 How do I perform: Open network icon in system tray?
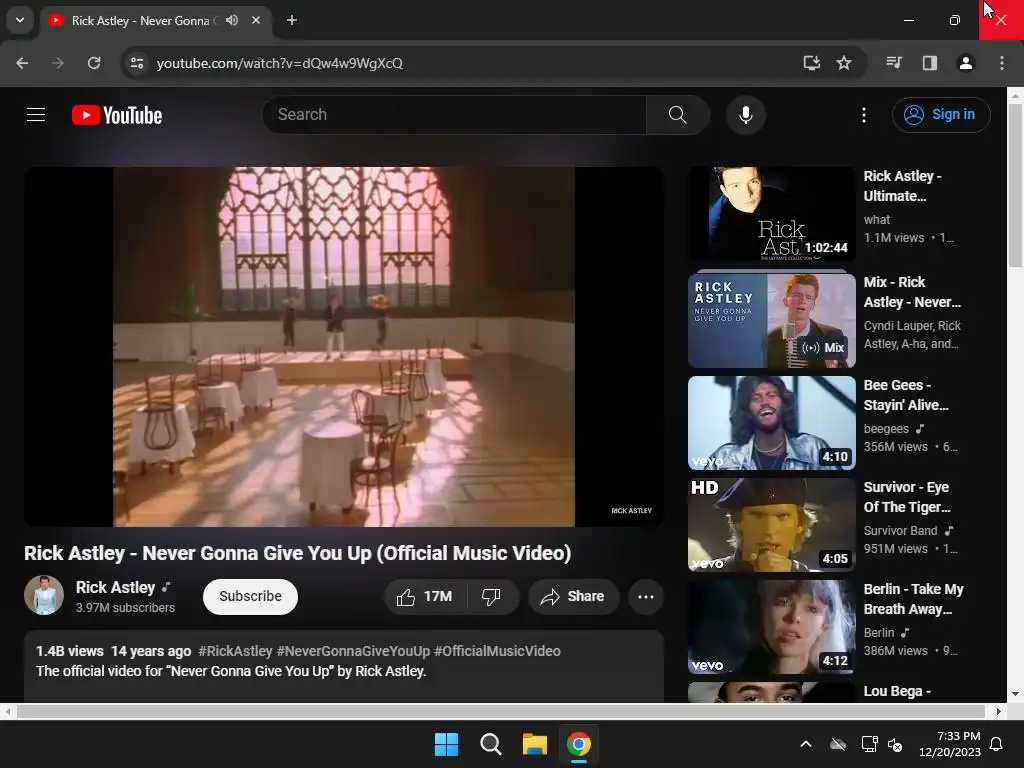(869, 744)
